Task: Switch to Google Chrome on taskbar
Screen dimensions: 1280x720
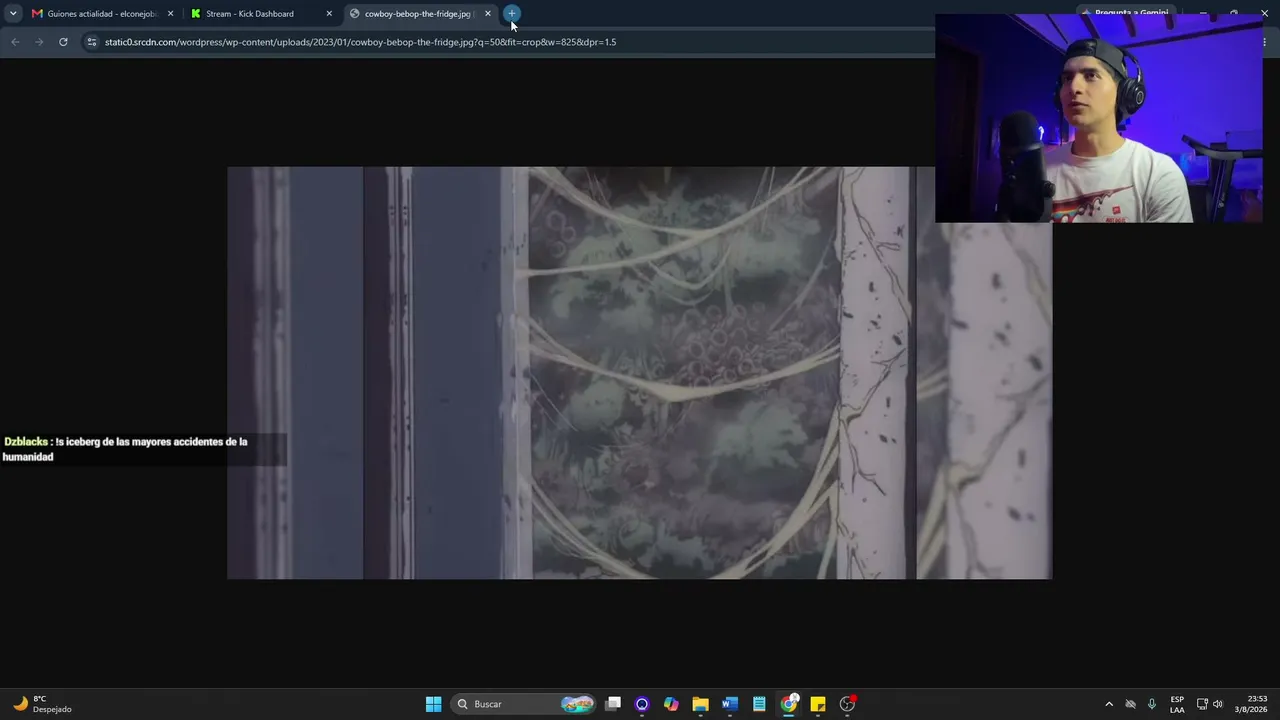Action: click(x=789, y=704)
